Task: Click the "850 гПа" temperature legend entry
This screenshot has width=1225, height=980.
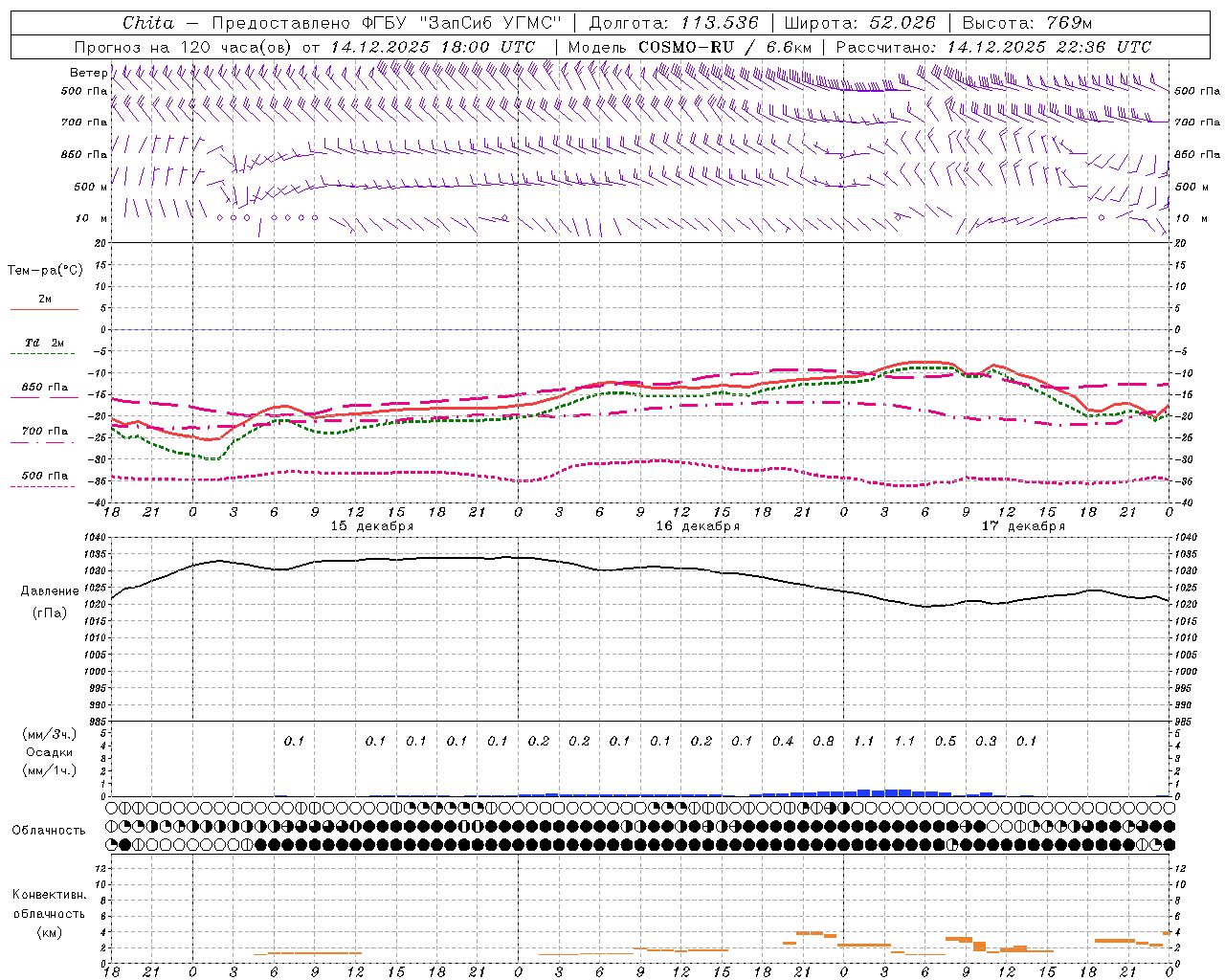Action: click(45, 388)
